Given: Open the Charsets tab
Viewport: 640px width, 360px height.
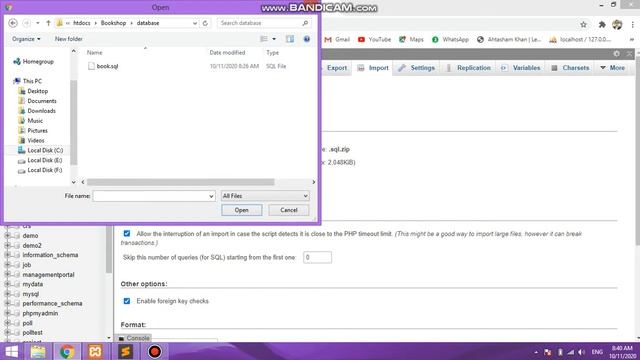Looking at the screenshot, I should coord(570,68).
